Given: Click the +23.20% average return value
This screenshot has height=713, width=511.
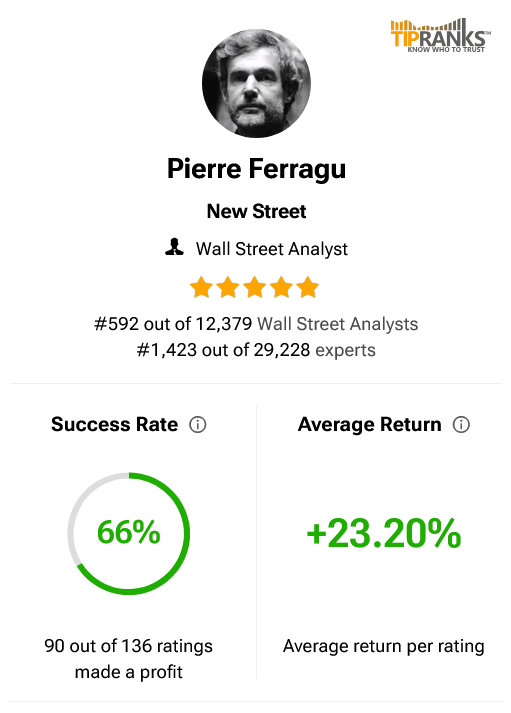Looking at the screenshot, I should [x=384, y=533].
